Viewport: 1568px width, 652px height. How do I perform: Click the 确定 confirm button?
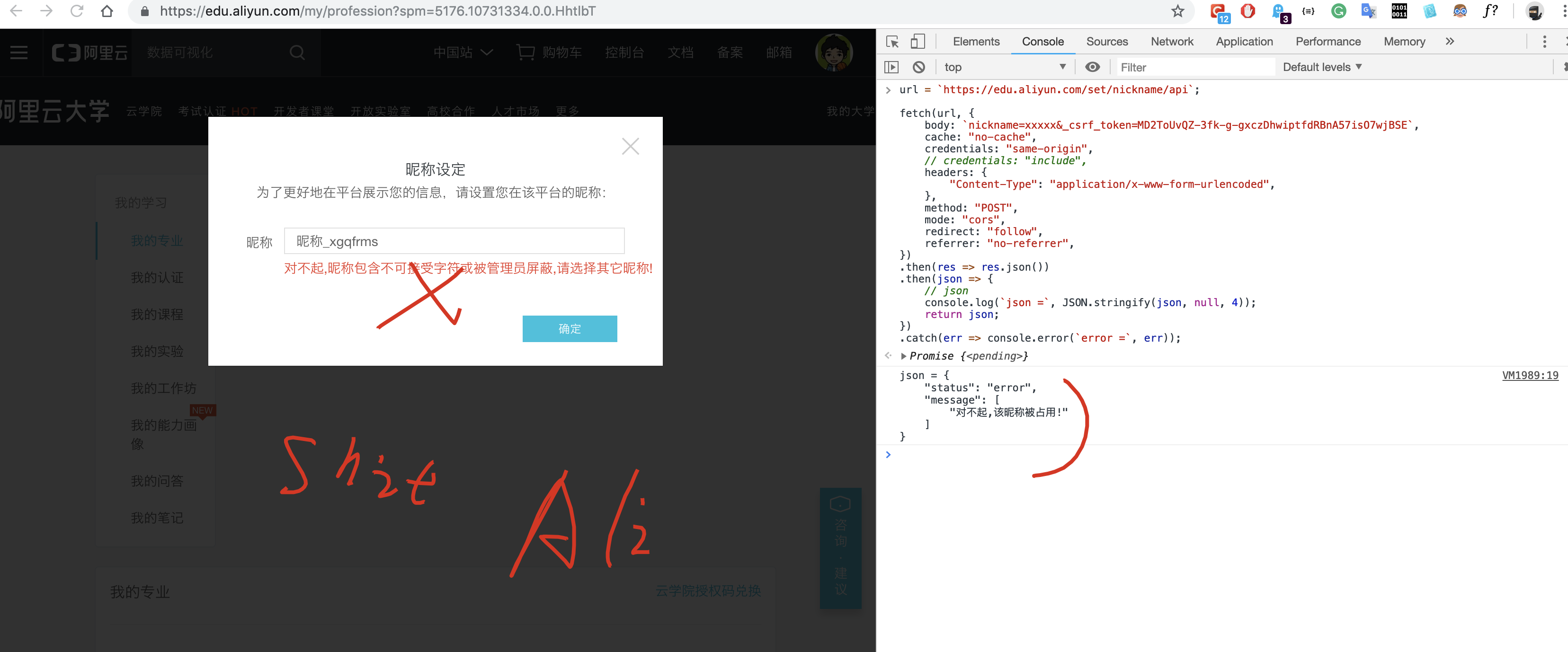click(569, 328)
